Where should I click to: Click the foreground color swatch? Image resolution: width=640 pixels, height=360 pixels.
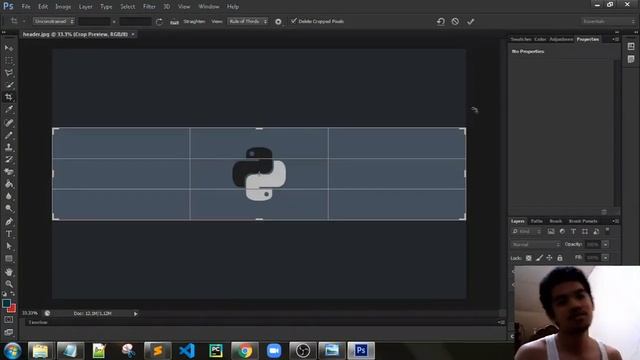6,303
